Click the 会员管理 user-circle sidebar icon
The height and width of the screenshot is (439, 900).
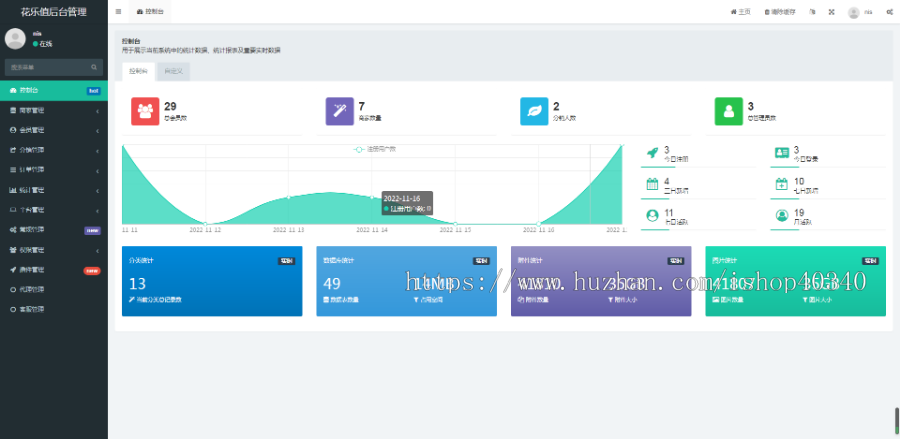point(13,130)
